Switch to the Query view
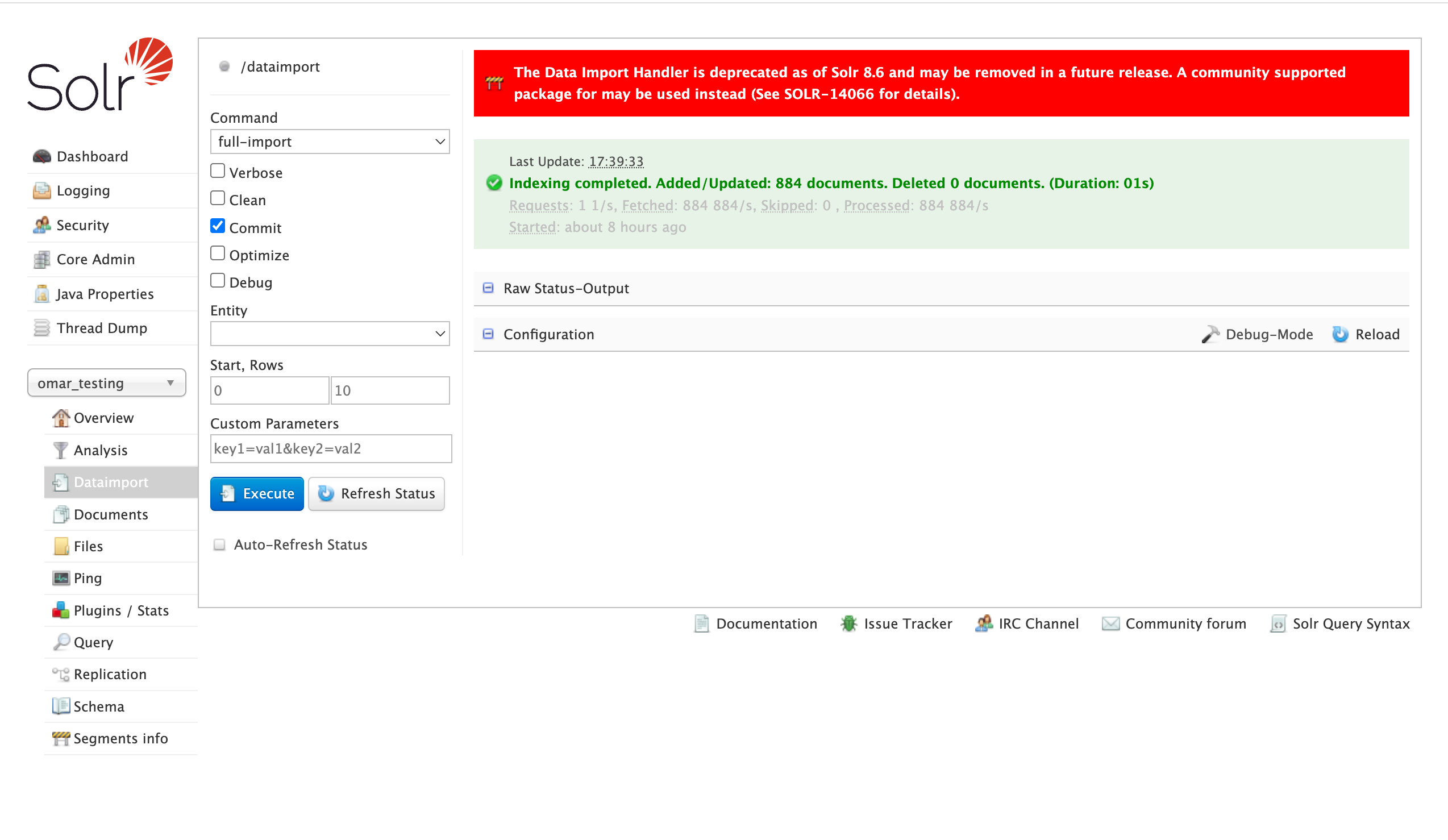Viewport: 1448px width, 840px height. [95, 642]
